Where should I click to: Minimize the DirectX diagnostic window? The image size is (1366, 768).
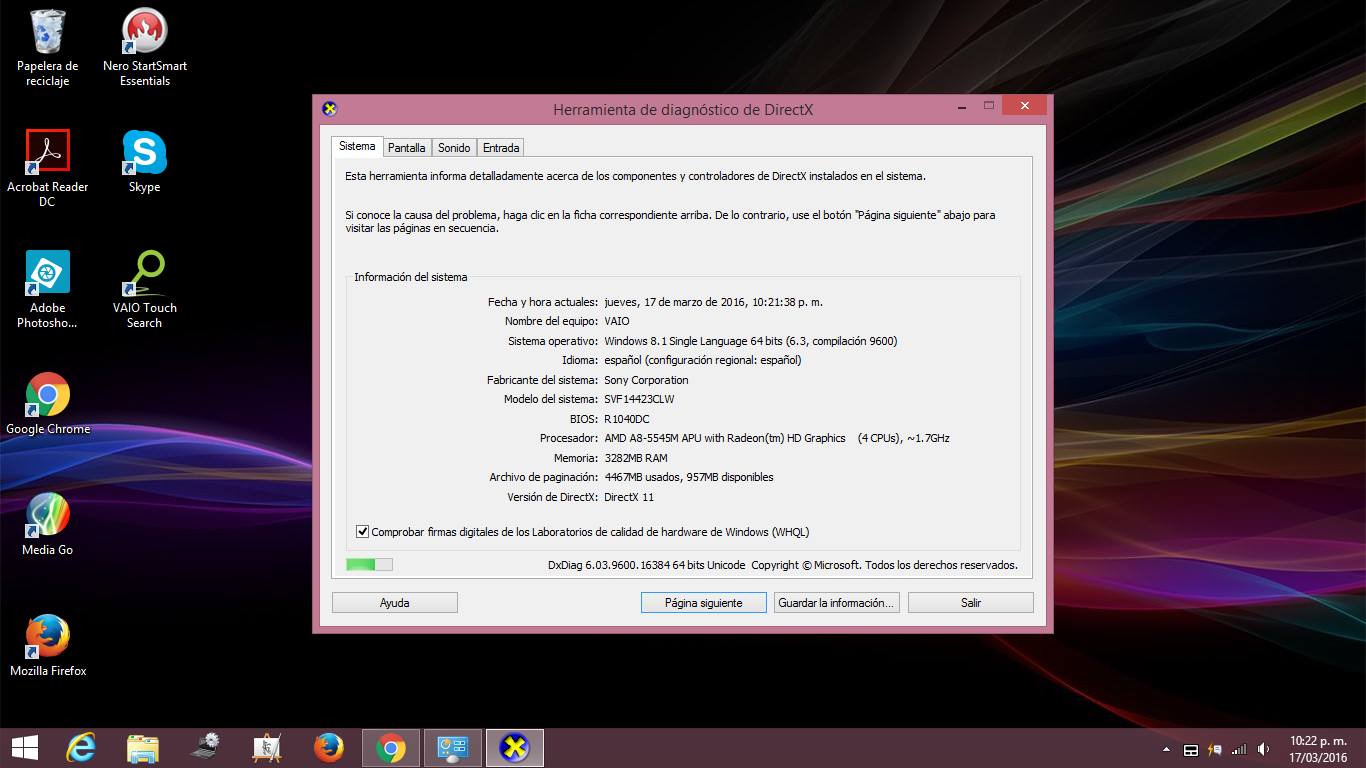pyautogui.click(x=962, y=105)
